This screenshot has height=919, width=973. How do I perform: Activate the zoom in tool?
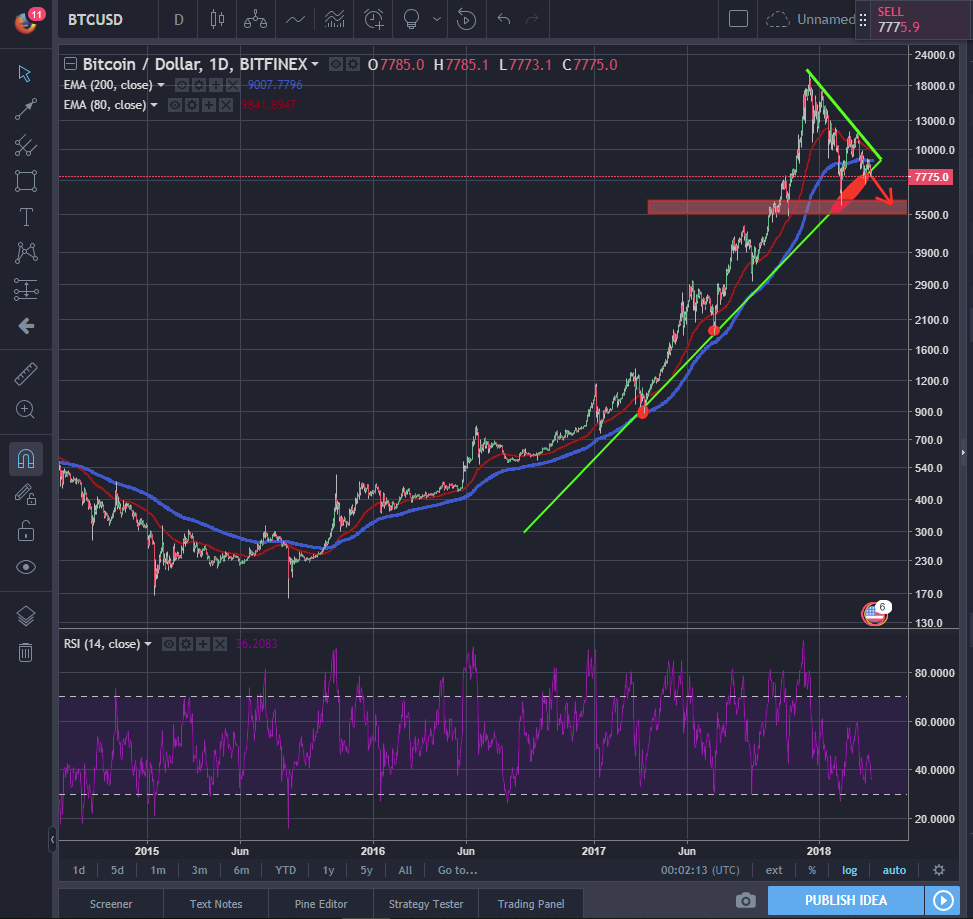tap(25, 410)
